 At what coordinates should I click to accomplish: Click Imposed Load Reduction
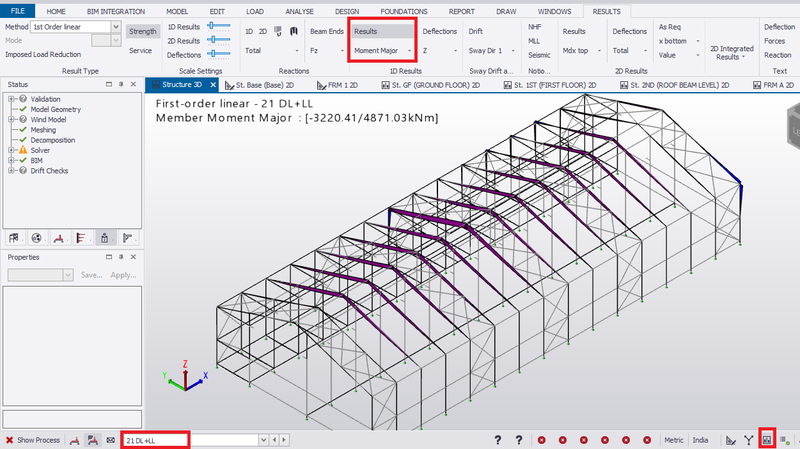[x=43, y=54]
